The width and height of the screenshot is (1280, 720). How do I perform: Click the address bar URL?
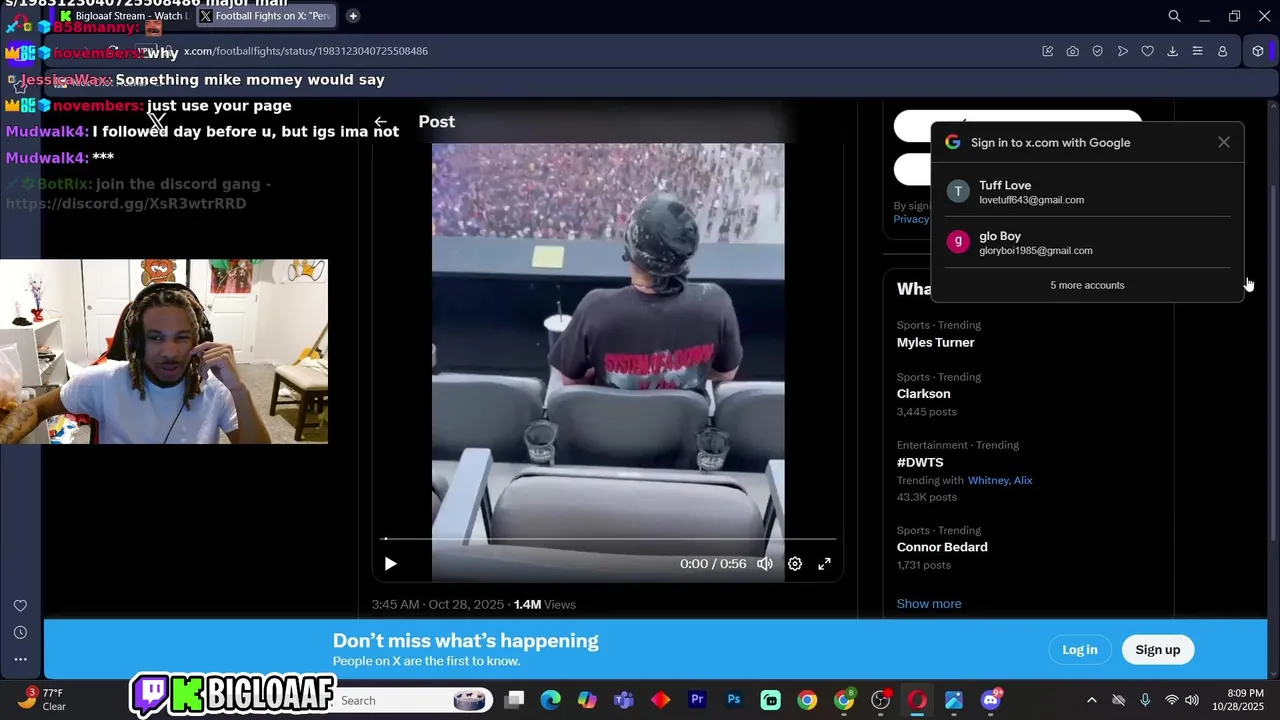point(306,51)
